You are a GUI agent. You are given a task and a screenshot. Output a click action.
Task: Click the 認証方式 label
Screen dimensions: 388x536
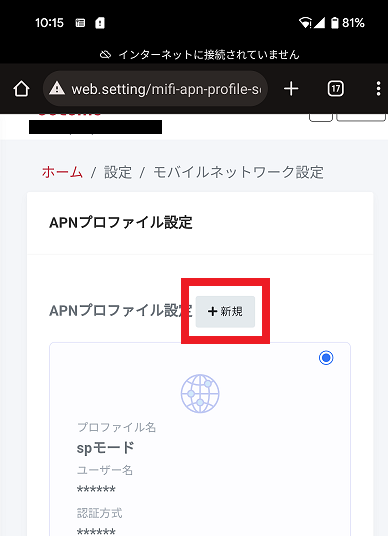[99, 513]
